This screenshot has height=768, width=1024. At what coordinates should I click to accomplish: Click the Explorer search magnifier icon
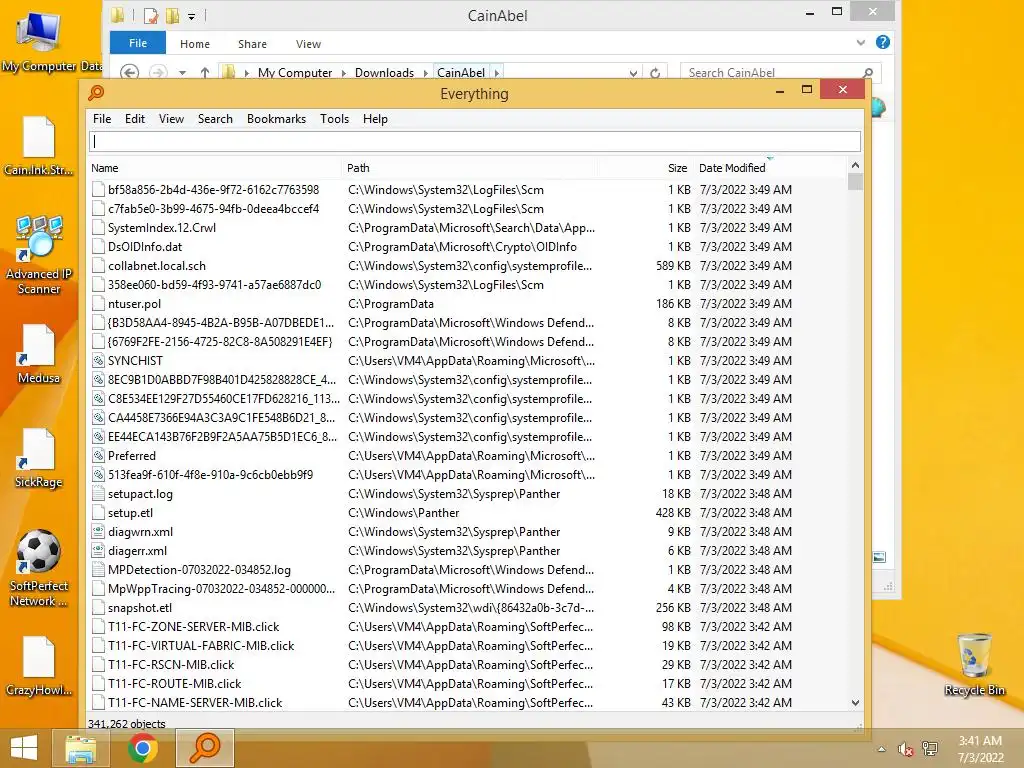(x=868, y=72)
